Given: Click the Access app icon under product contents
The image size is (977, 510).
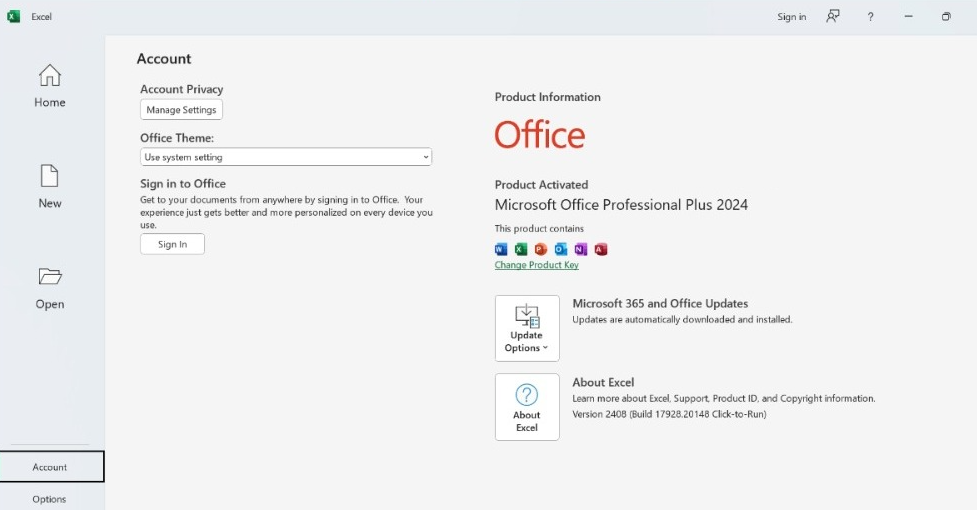Looking at the screenshot, I should (601, 250).
